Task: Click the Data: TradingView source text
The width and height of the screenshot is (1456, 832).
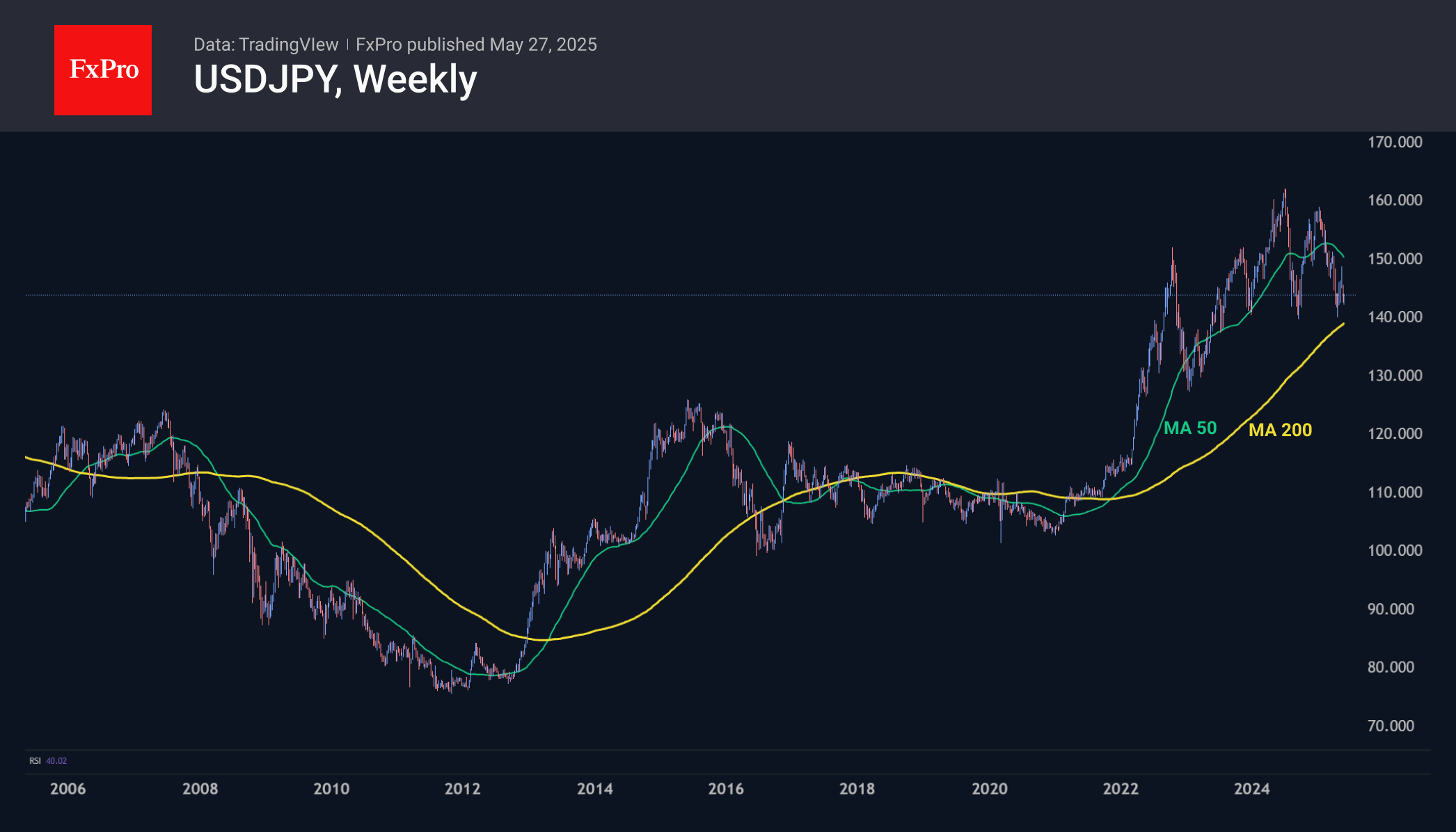Action: [x=265, y=45]
